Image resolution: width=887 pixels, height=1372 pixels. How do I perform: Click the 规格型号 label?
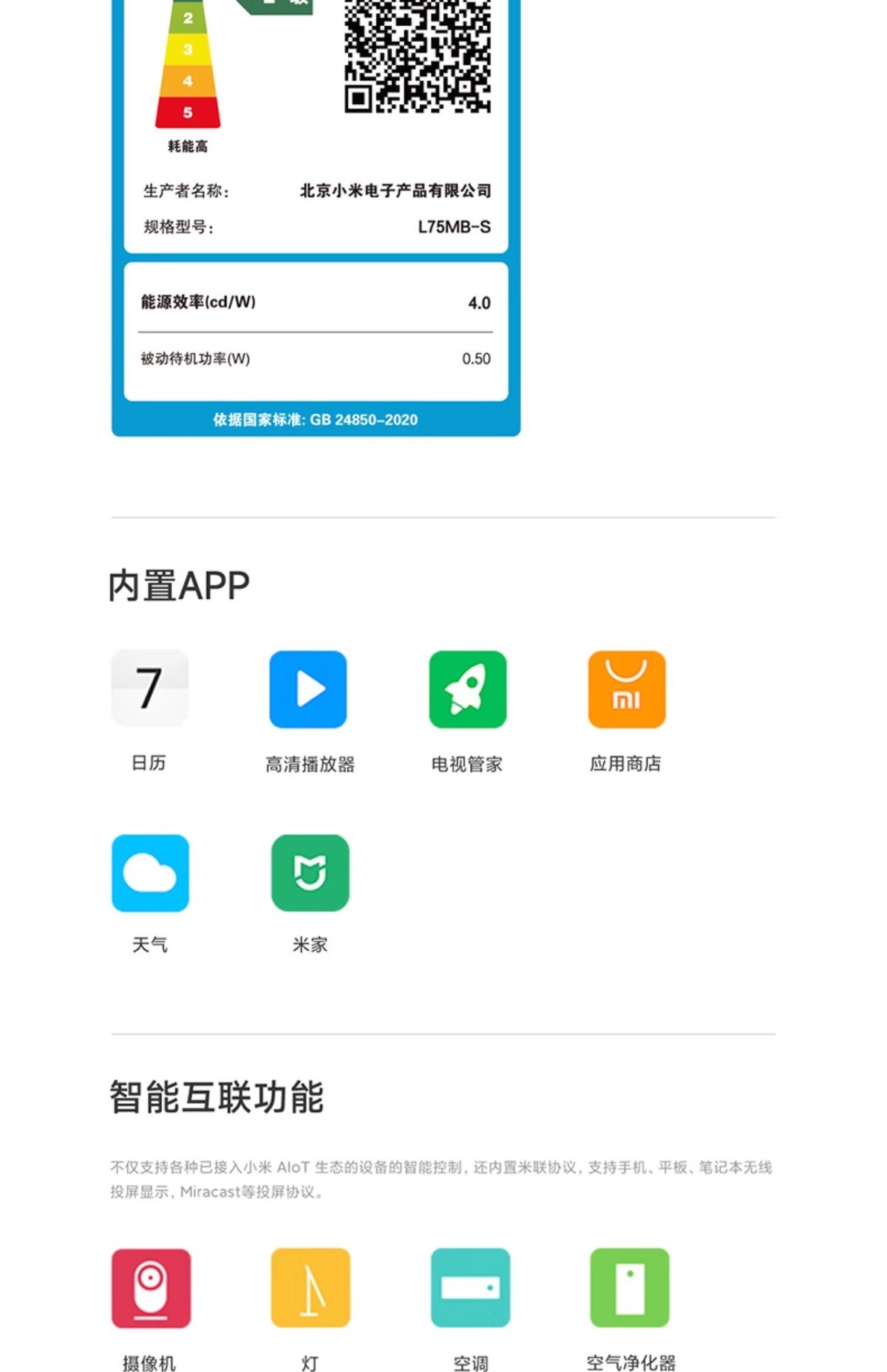point(179,227)
